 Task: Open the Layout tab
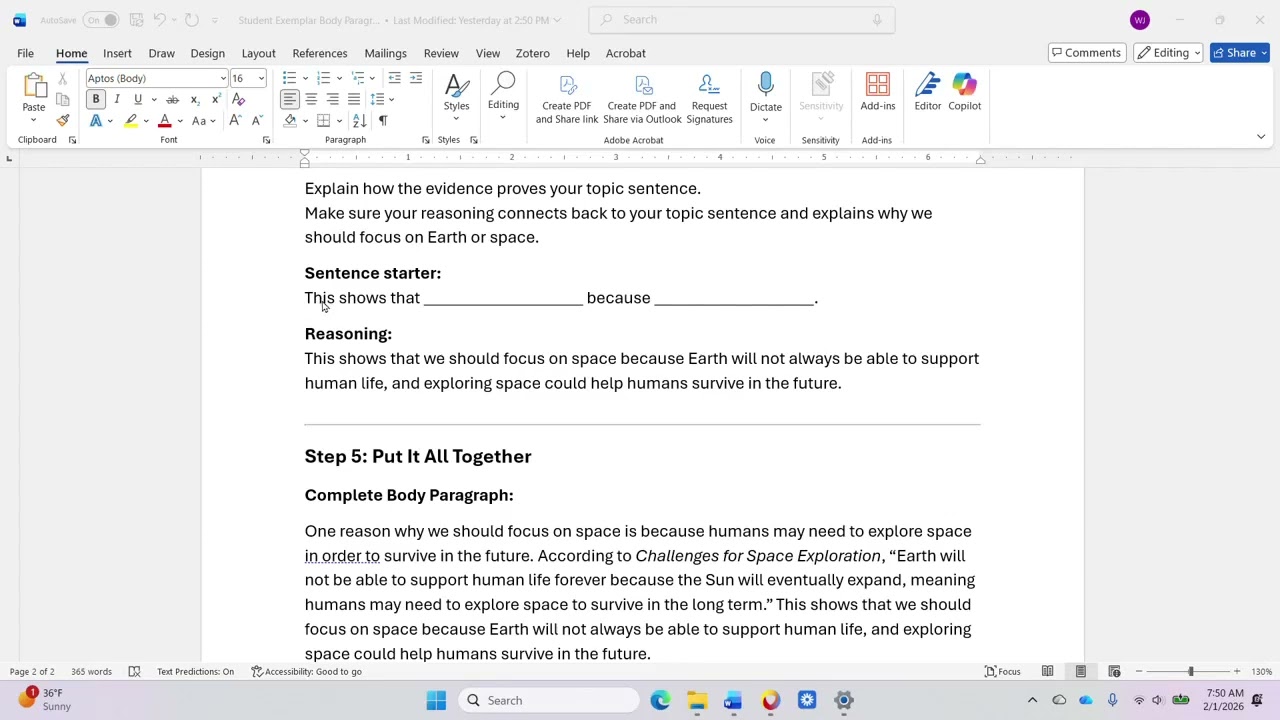coord(258,53)
